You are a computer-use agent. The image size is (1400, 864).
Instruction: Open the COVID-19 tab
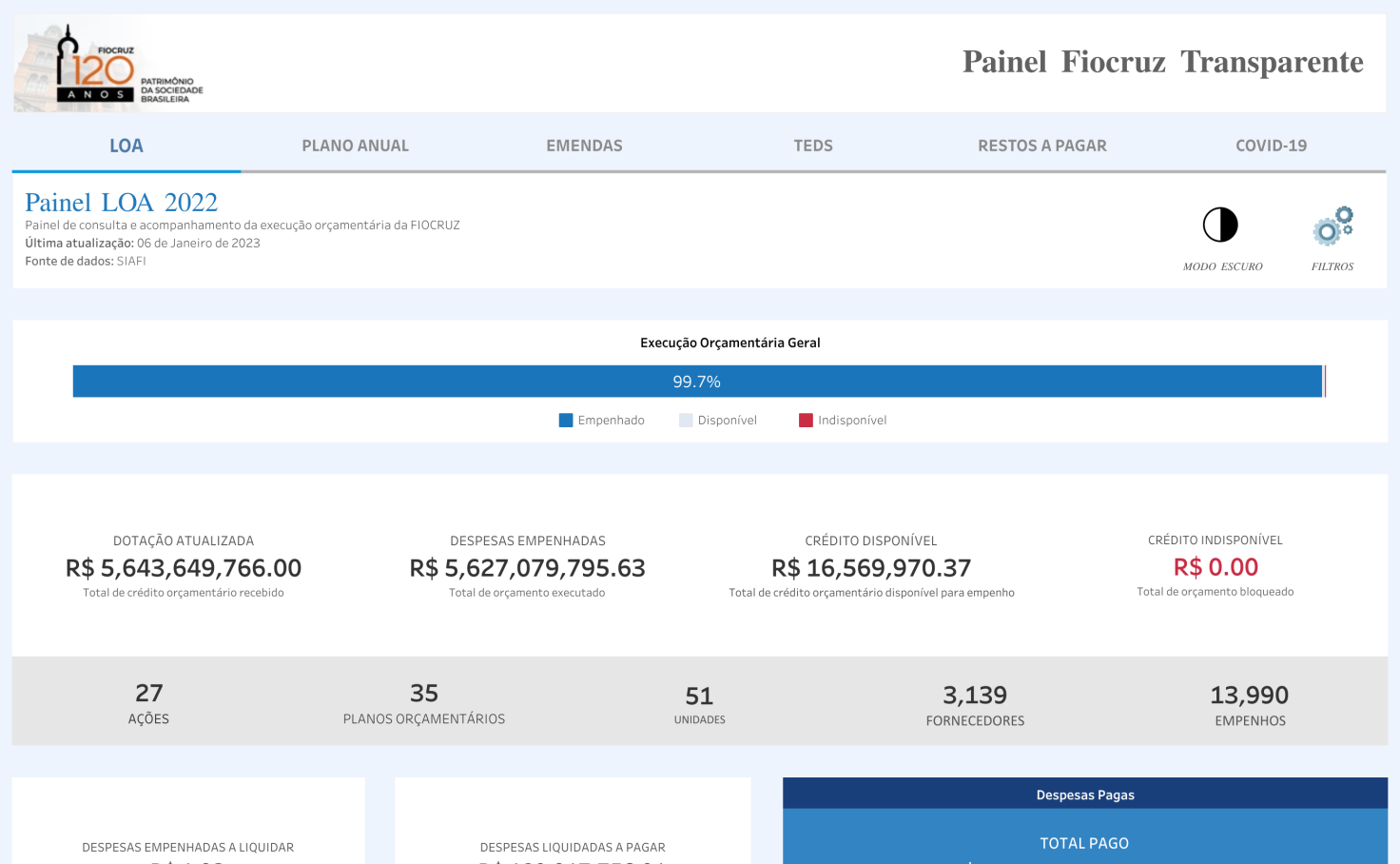(1271, 146)
